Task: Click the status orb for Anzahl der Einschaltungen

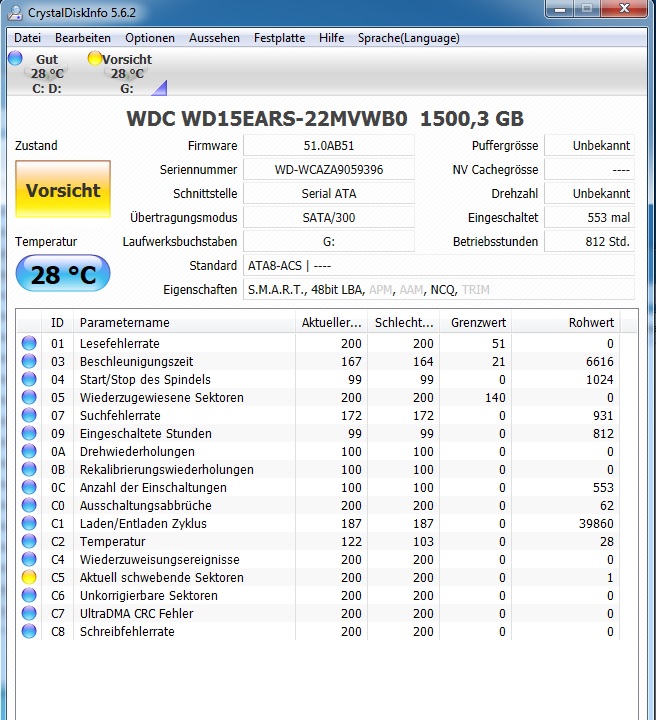Action: [29, 487]
